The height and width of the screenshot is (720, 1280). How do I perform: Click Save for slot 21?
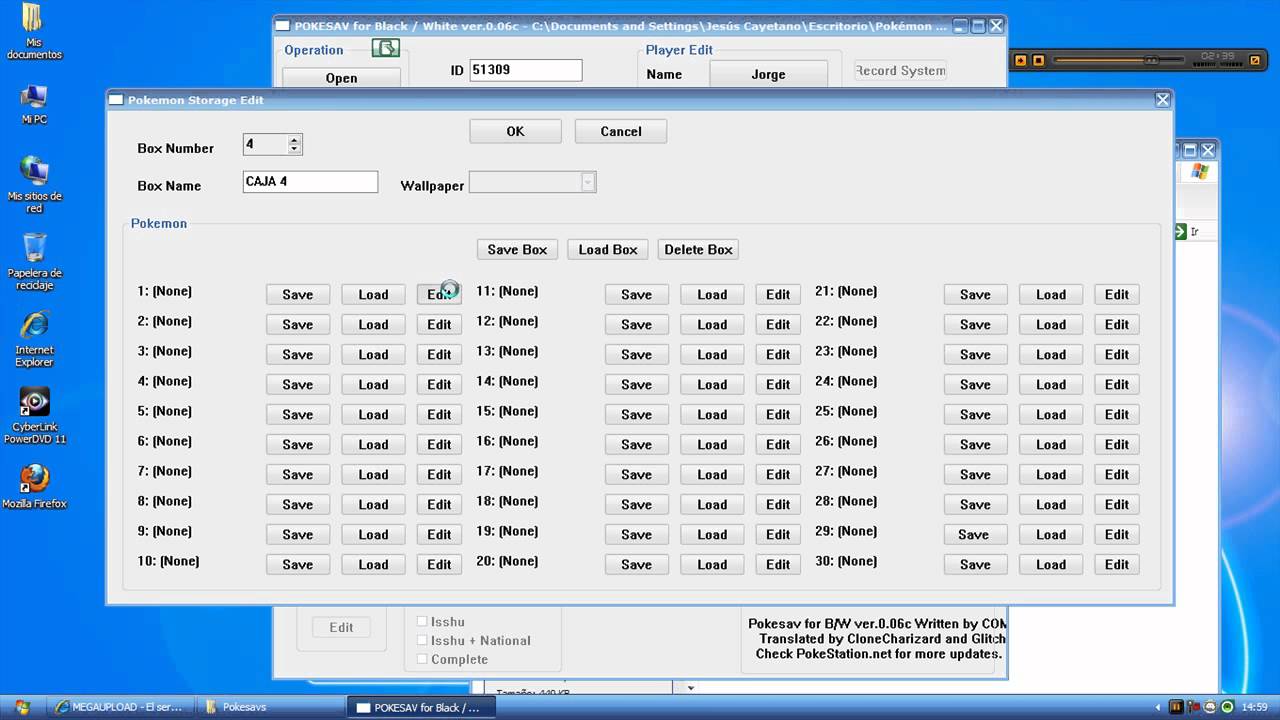976,294
